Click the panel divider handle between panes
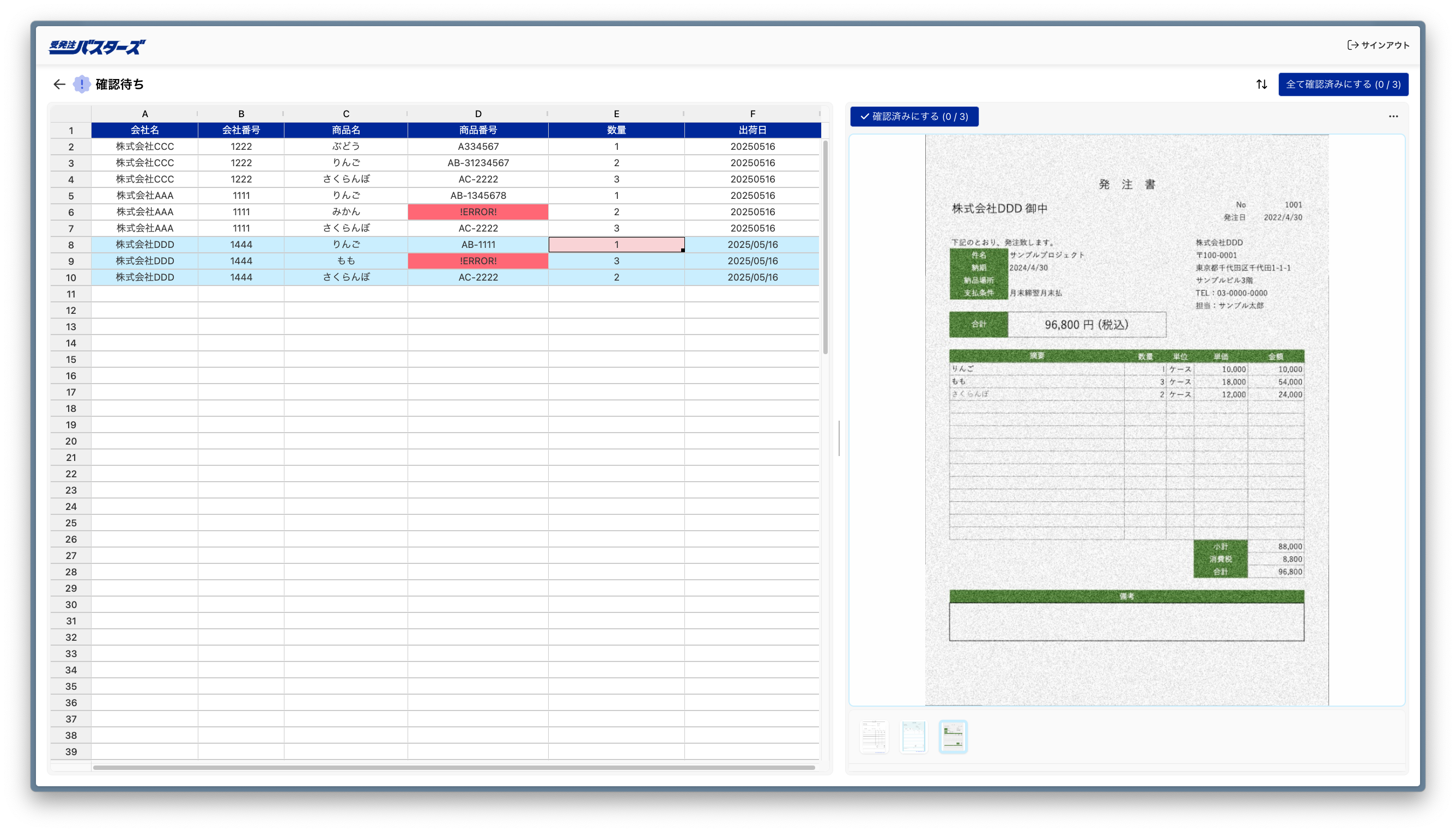Screen dimensions: 1456x832 pyautogui.click(x=839, y=438)
